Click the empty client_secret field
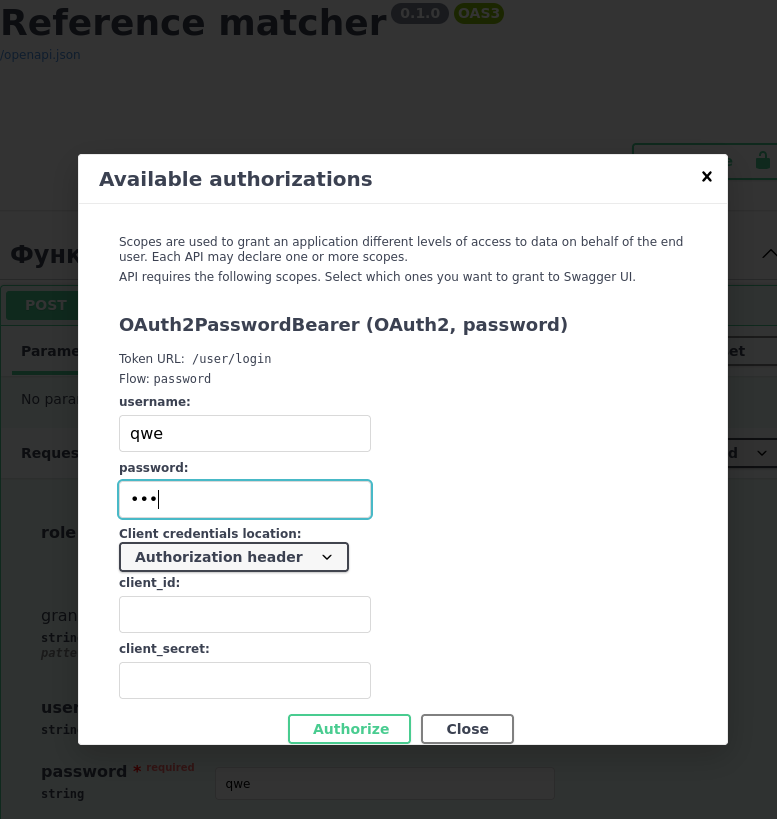The height and width of the screenshot is (819, 777). [x=244, y=680]
